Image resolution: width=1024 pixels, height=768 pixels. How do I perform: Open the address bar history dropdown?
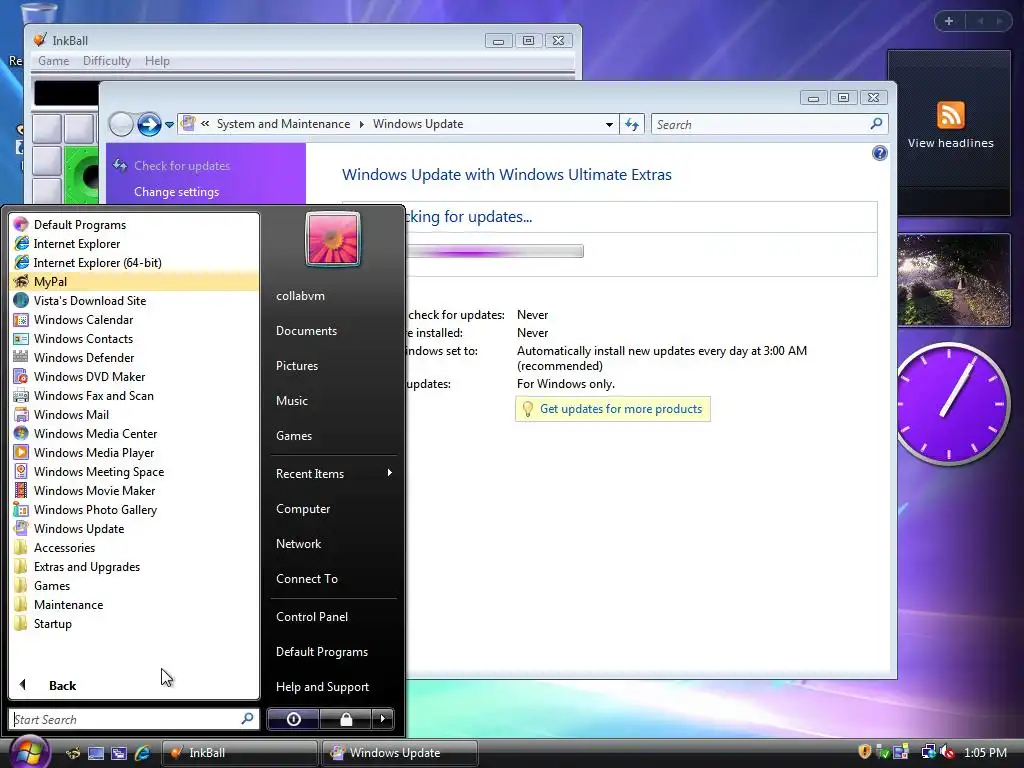coord(609,124)
